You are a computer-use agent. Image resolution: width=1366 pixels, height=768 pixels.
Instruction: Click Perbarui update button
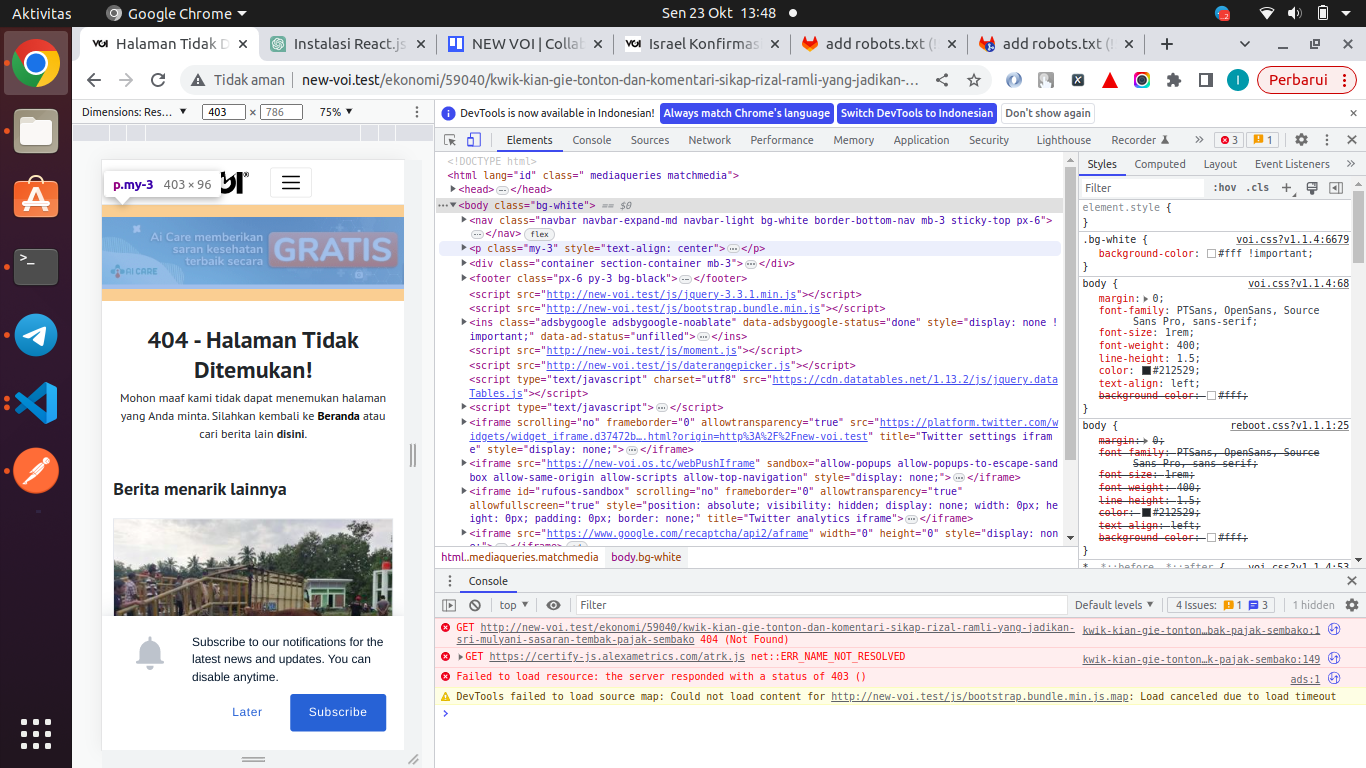1299,80
